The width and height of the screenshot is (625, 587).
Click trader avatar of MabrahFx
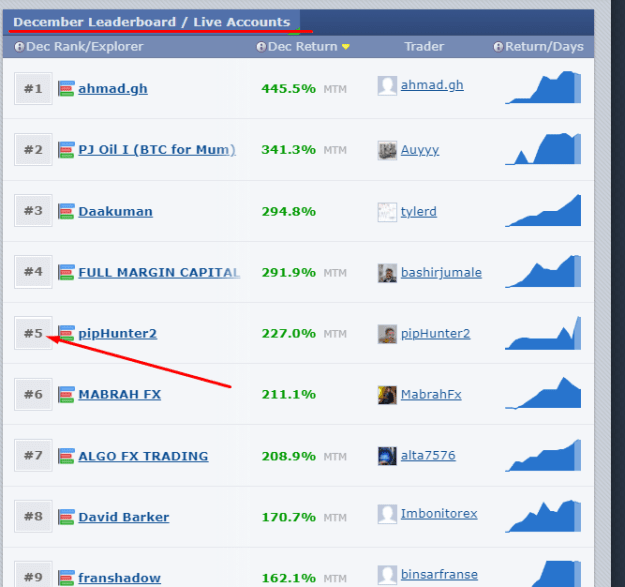387,395
